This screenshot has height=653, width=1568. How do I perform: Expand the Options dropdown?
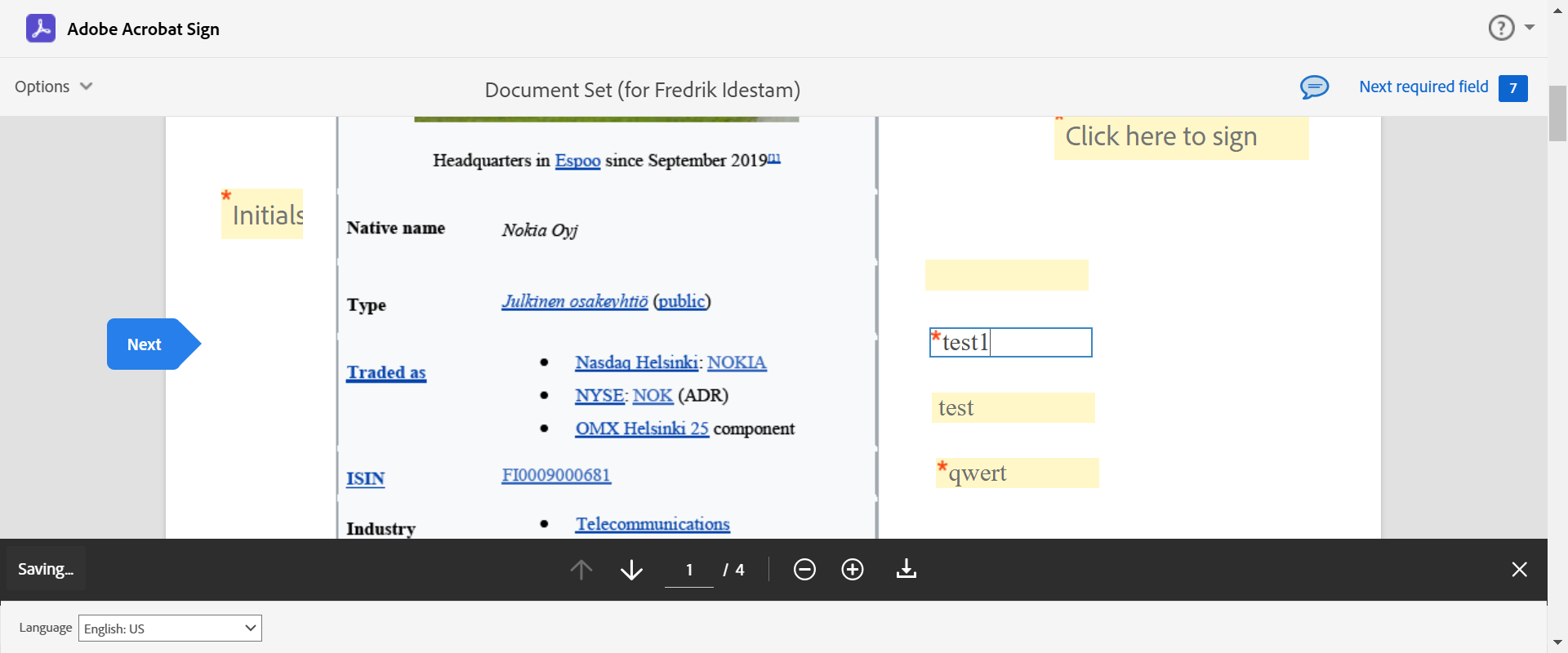point(54,87)
